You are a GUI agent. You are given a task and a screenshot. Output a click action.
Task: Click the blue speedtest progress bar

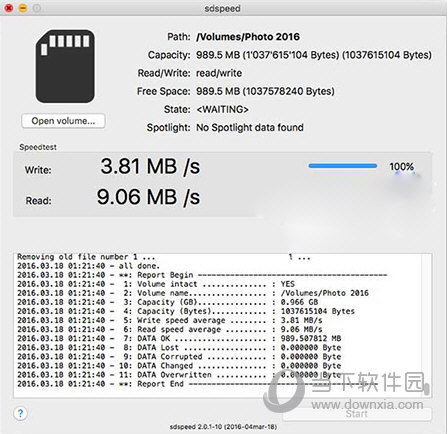[343, 166]
